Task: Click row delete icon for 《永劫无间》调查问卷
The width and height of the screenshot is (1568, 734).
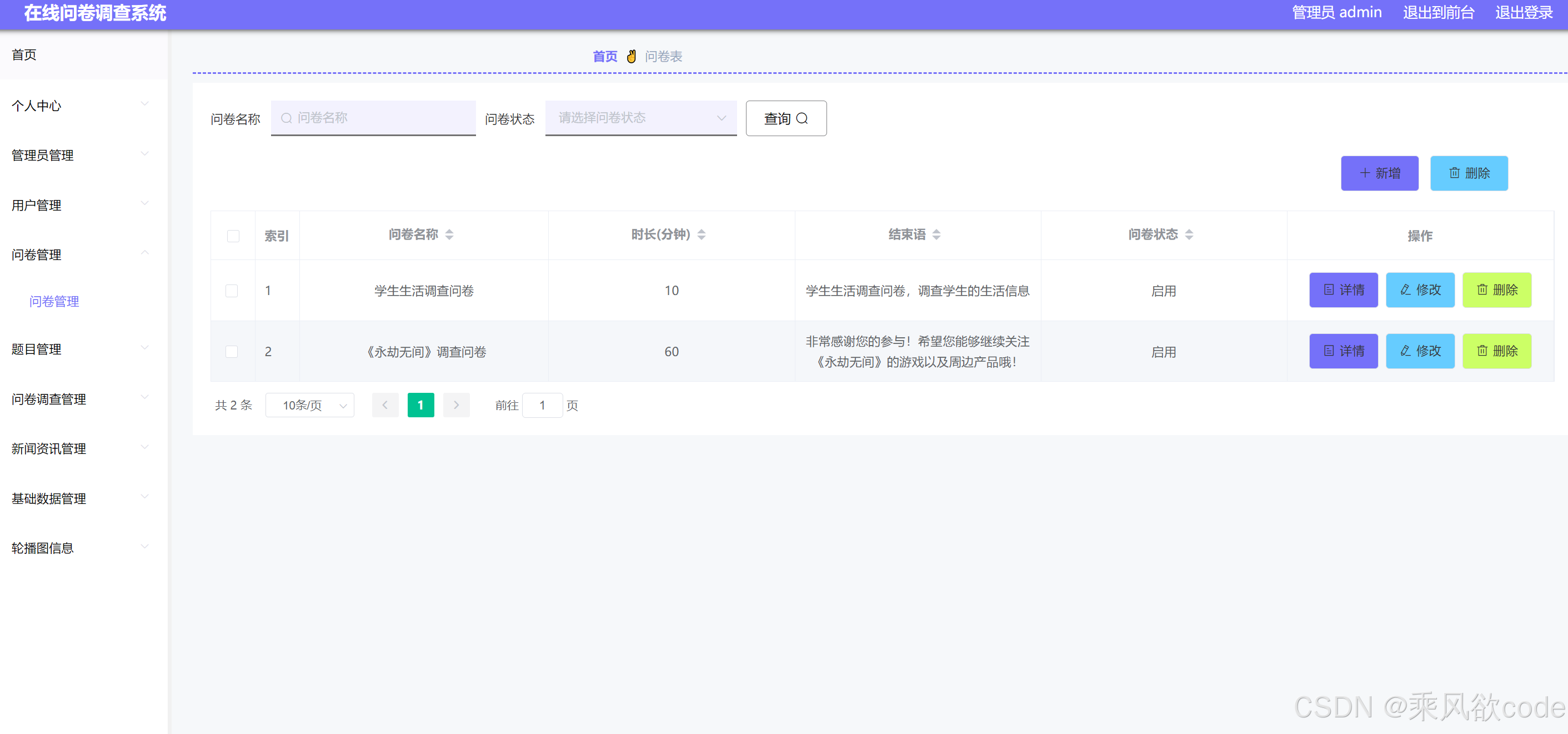Action: point(1481,351)
